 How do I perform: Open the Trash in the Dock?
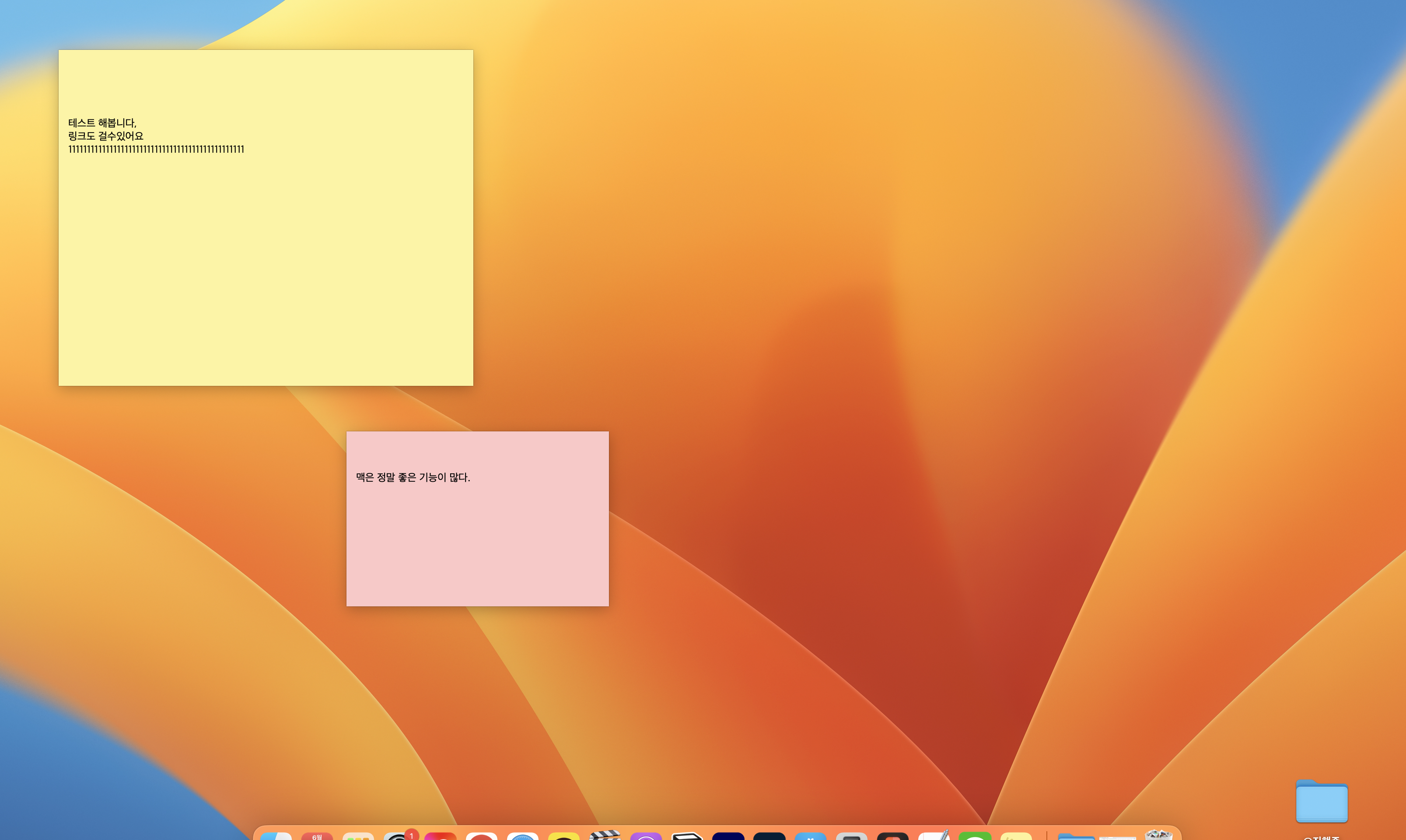(1158, 836)
